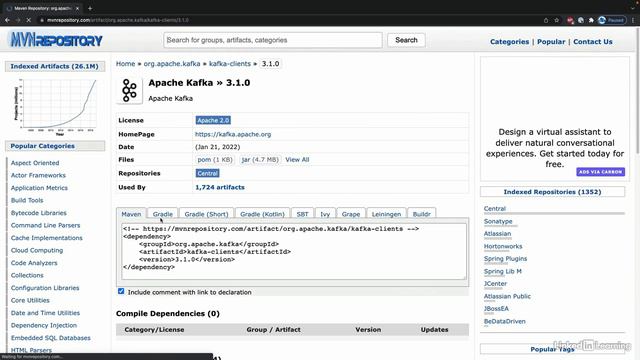Open Aspect Oriented category
The image size is (640, 360).
click(35, 163)
